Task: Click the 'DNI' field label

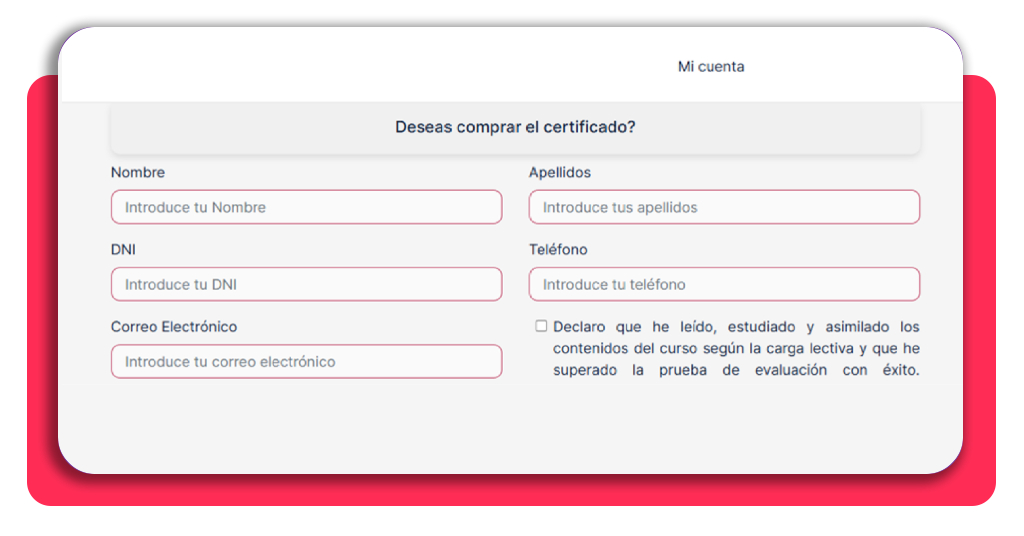Action: point(123,249)
